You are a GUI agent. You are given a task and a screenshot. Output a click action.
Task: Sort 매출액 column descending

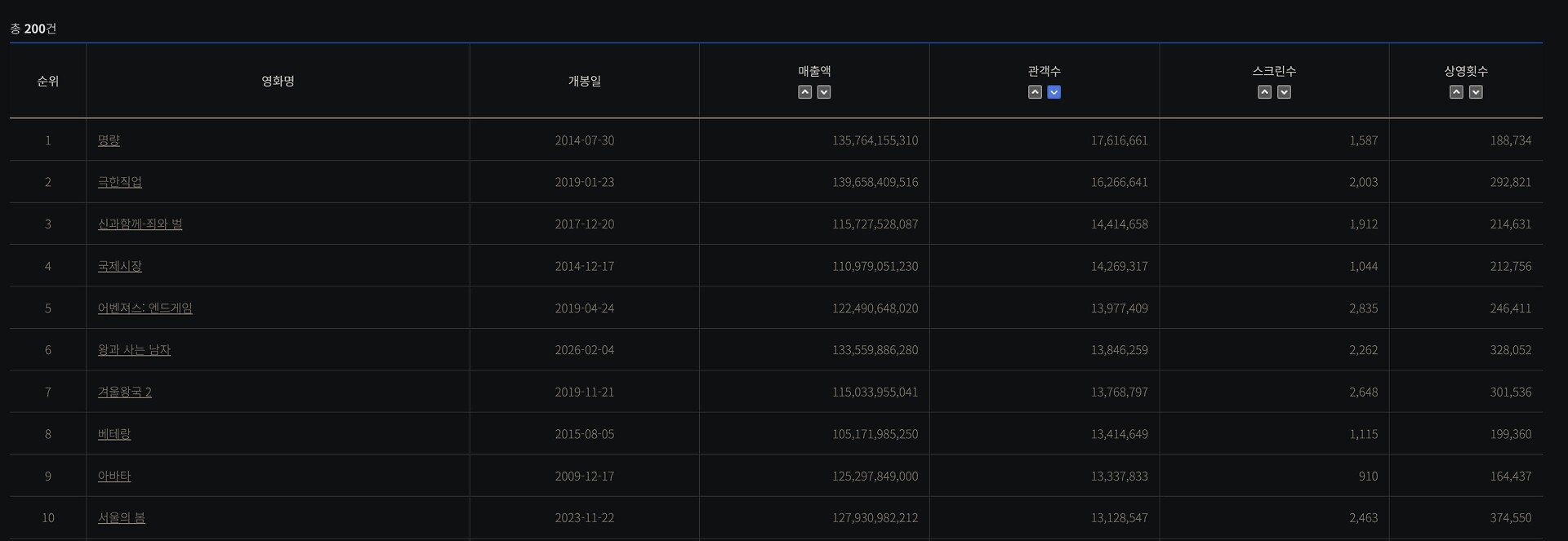click(x=824, y=92)
